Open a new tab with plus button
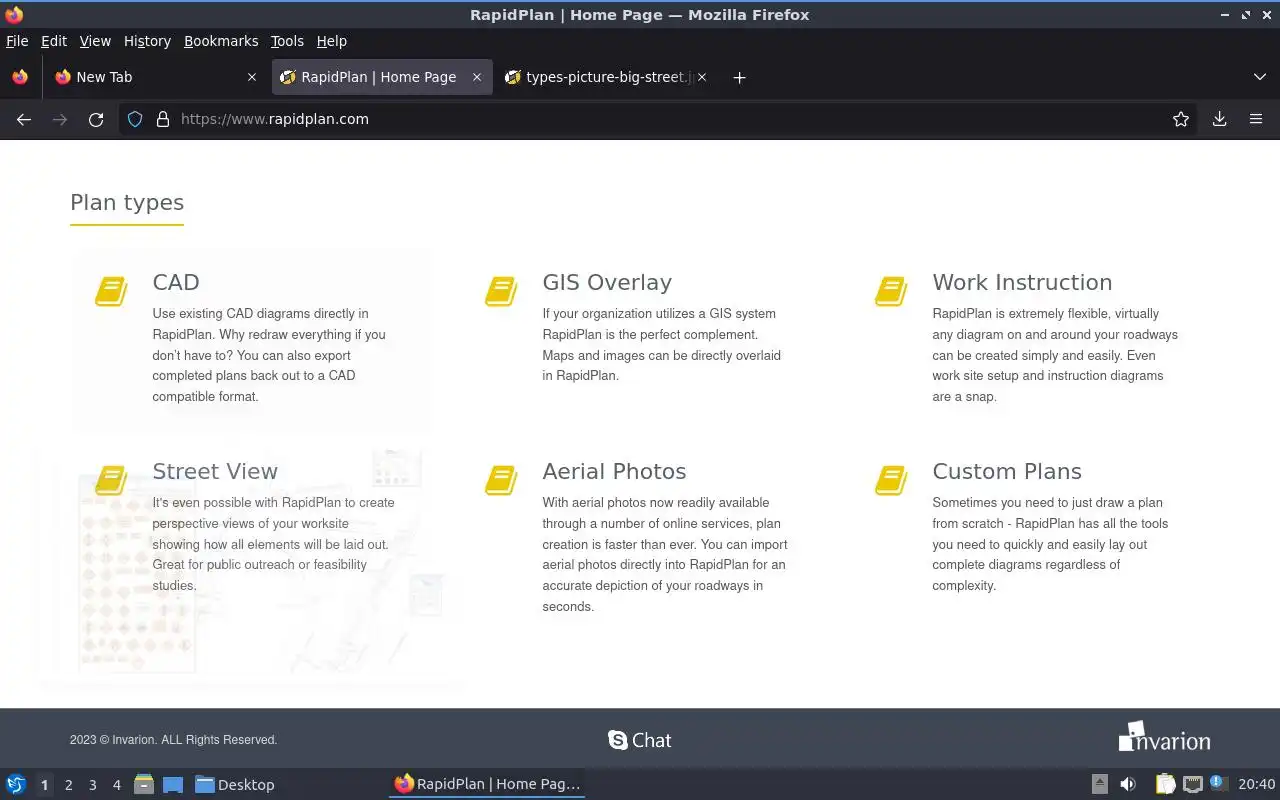1280x800 pixels. pyautogui.click(x=739, y=77)
